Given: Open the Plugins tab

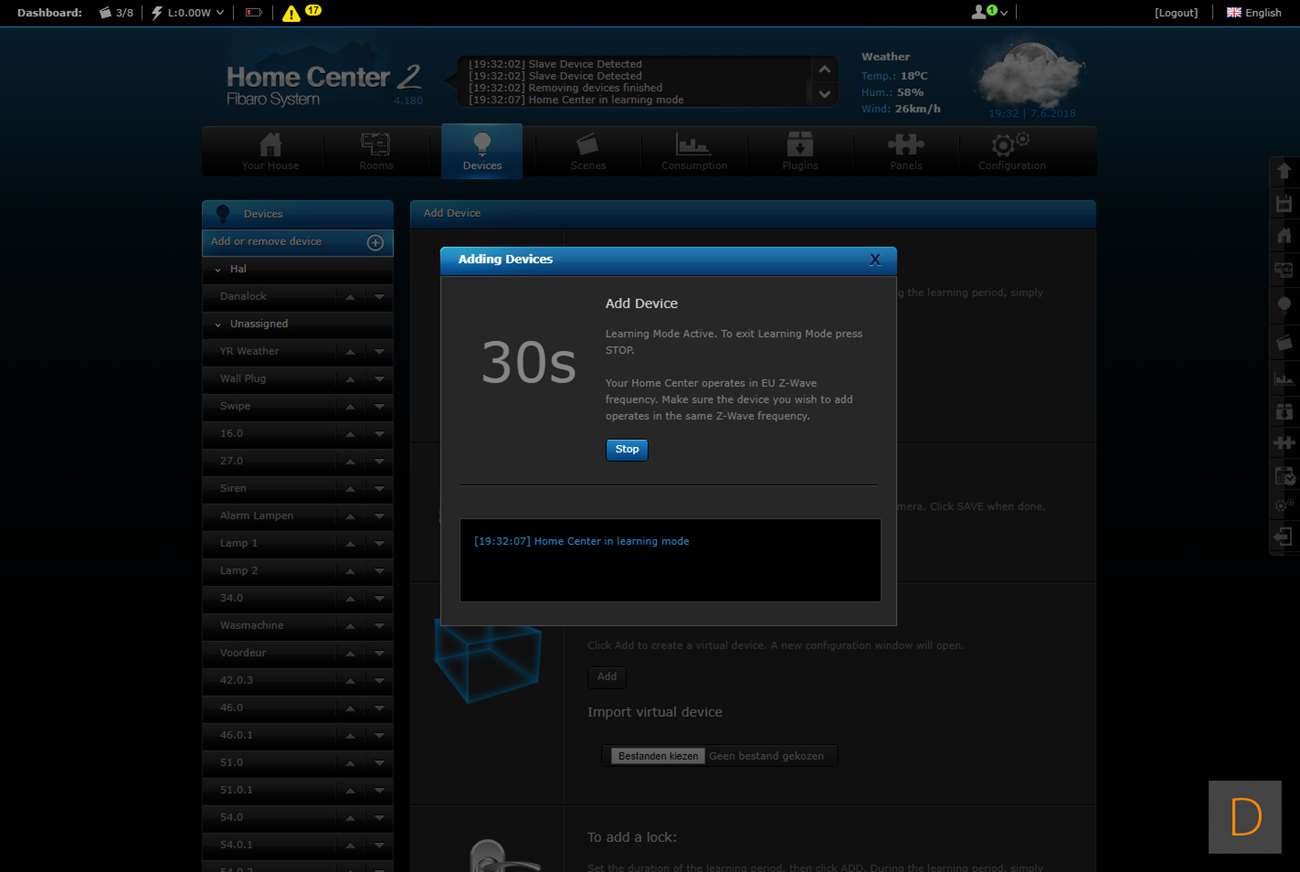Looking at the screenshot, I should (800, 152).
